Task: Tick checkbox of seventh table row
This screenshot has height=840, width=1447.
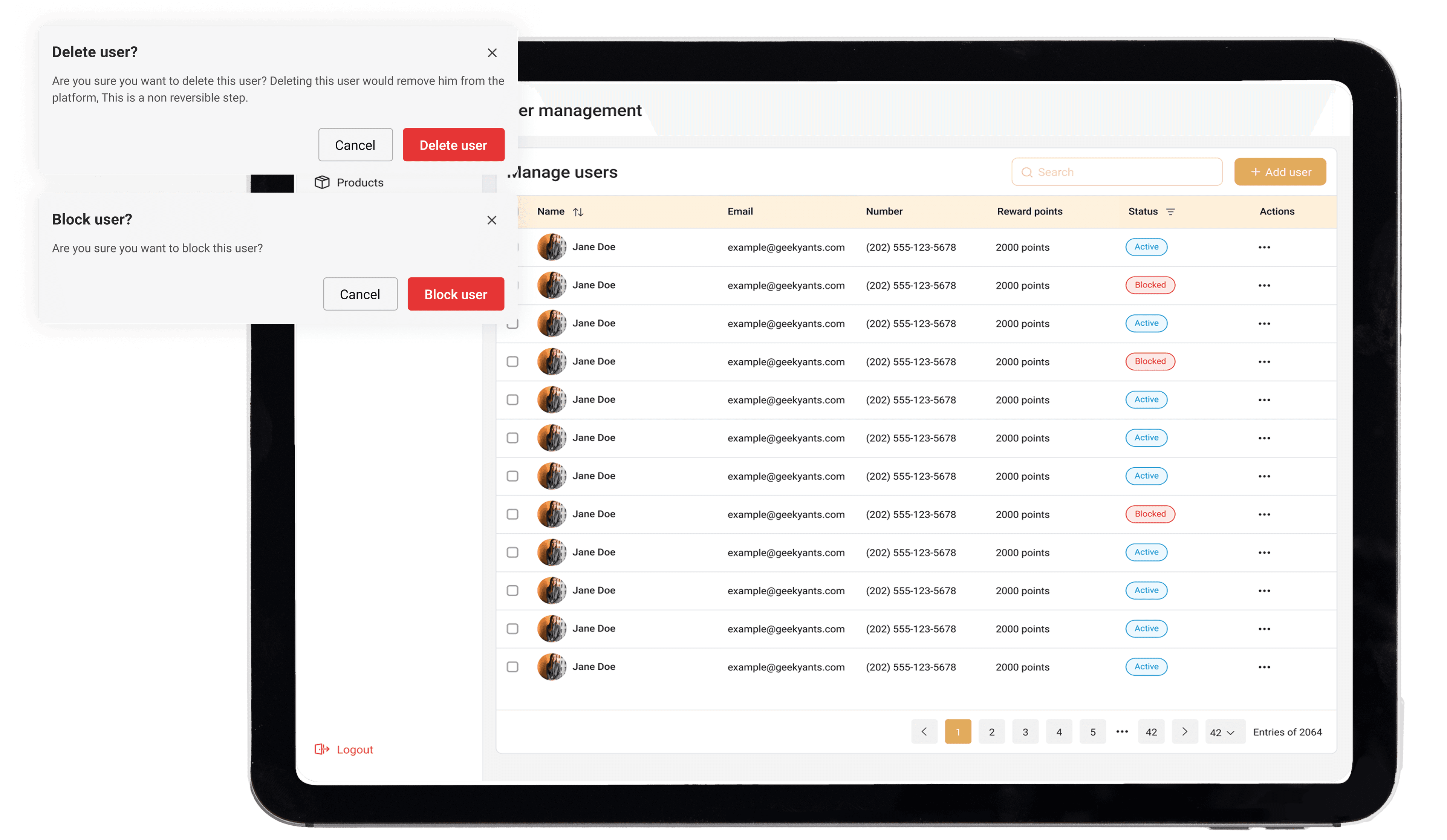Action: (x=513, y=476)
